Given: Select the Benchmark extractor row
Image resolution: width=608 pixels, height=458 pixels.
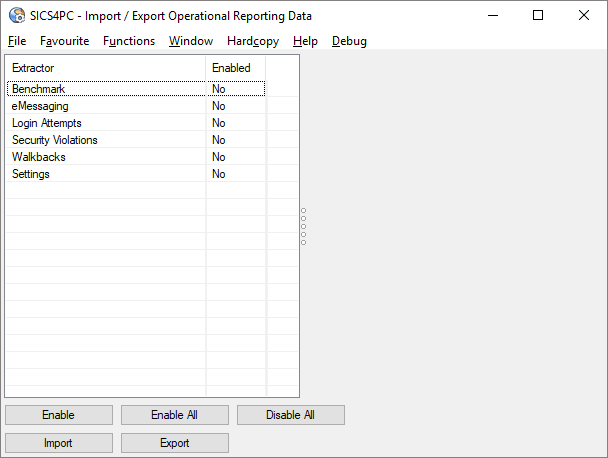Looking at the screenshot, I should (136, 89).
